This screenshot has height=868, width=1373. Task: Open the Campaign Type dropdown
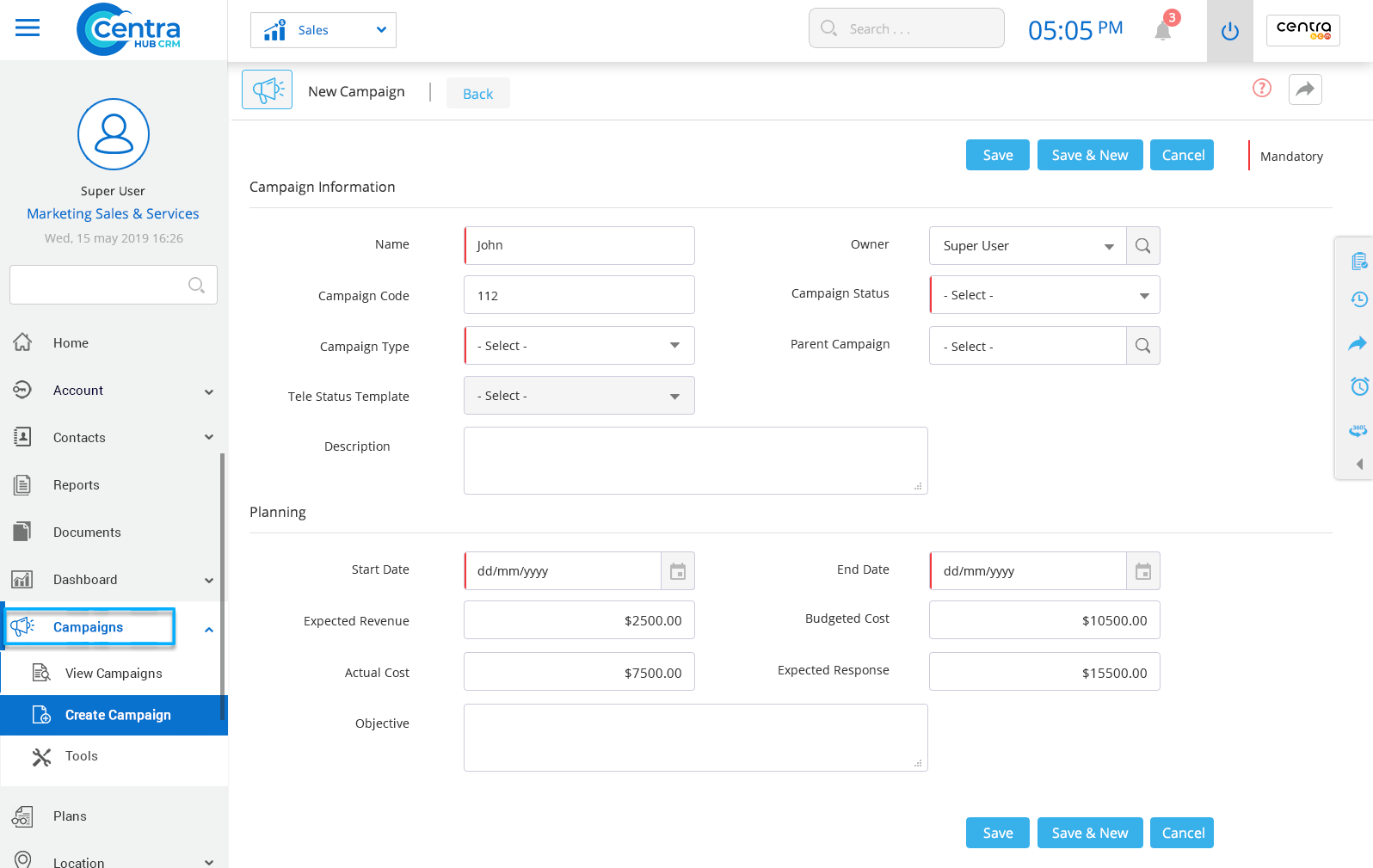(579, 346)
